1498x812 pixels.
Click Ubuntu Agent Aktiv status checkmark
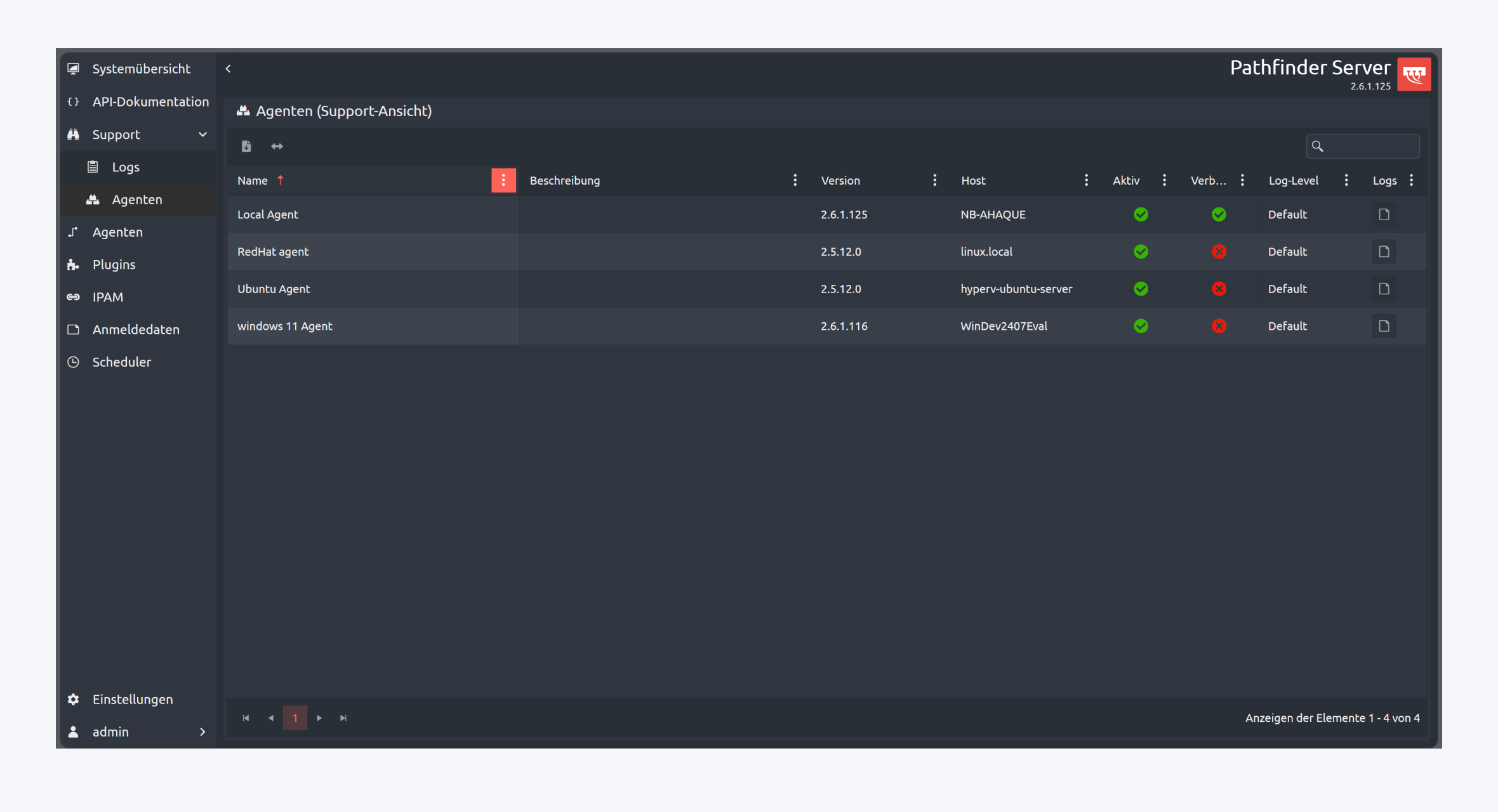1141,289
